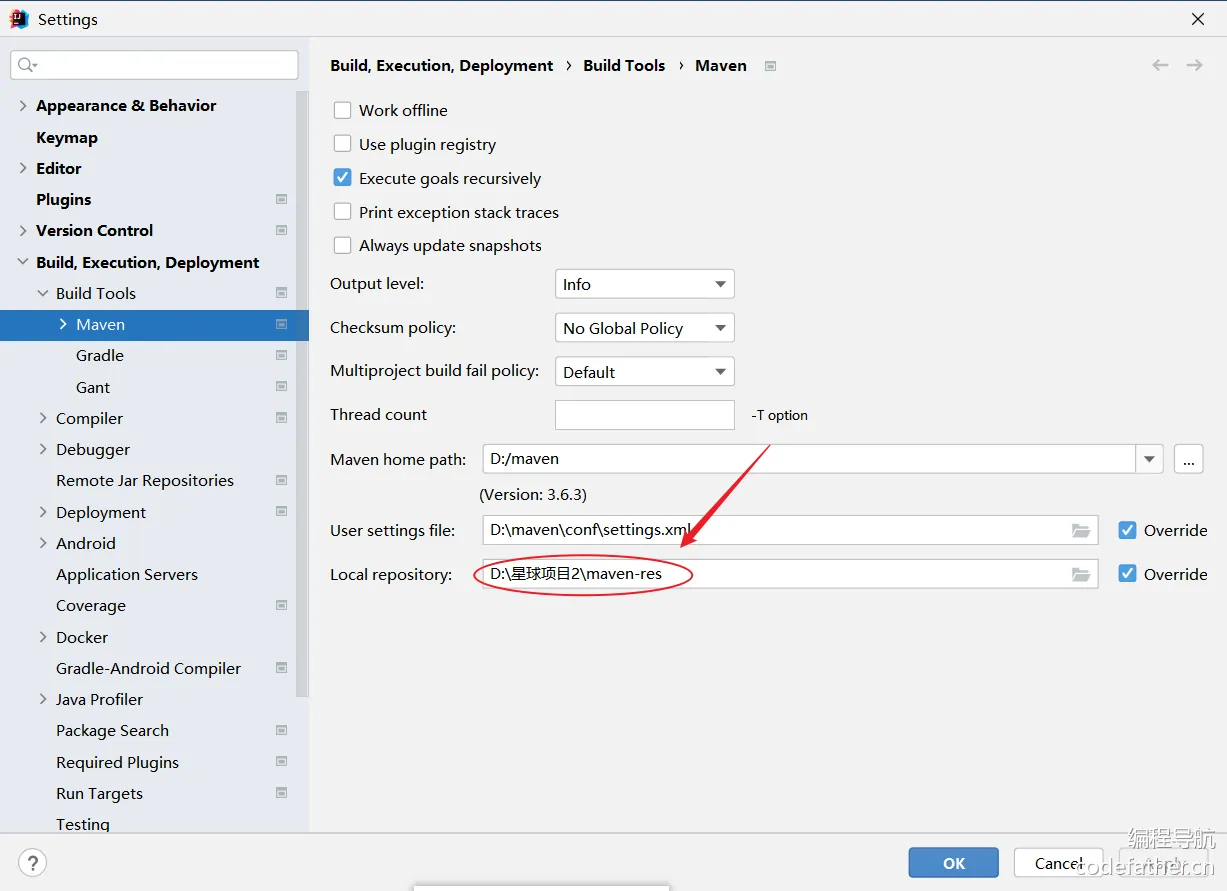Click the Thread count input field
The height and width of the screenshot is (891, 1227).
tap(645, 415)
